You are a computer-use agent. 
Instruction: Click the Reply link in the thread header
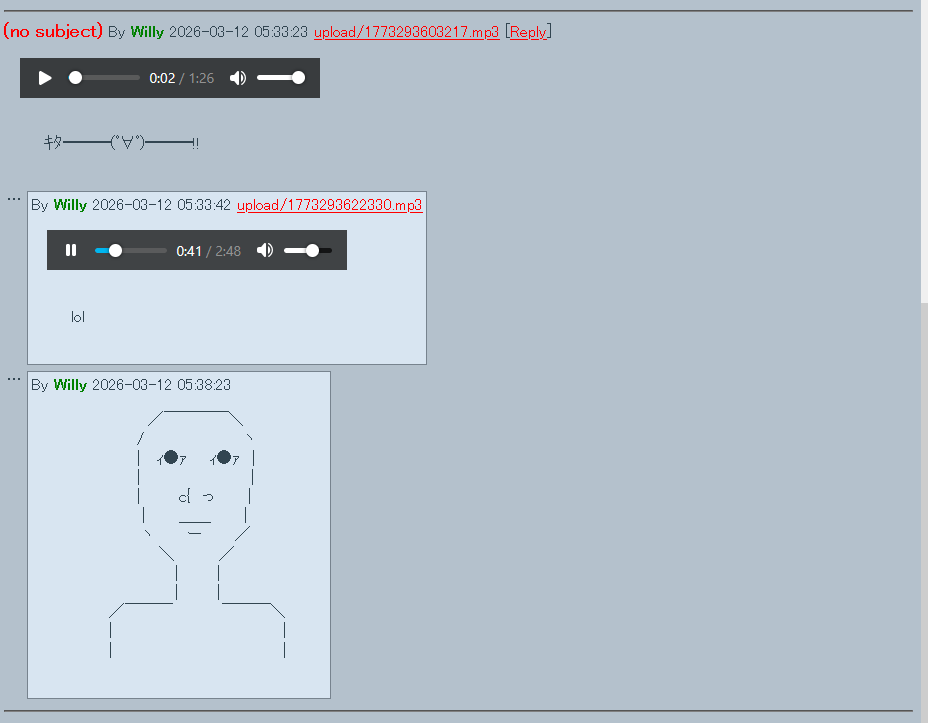(528, 32)
